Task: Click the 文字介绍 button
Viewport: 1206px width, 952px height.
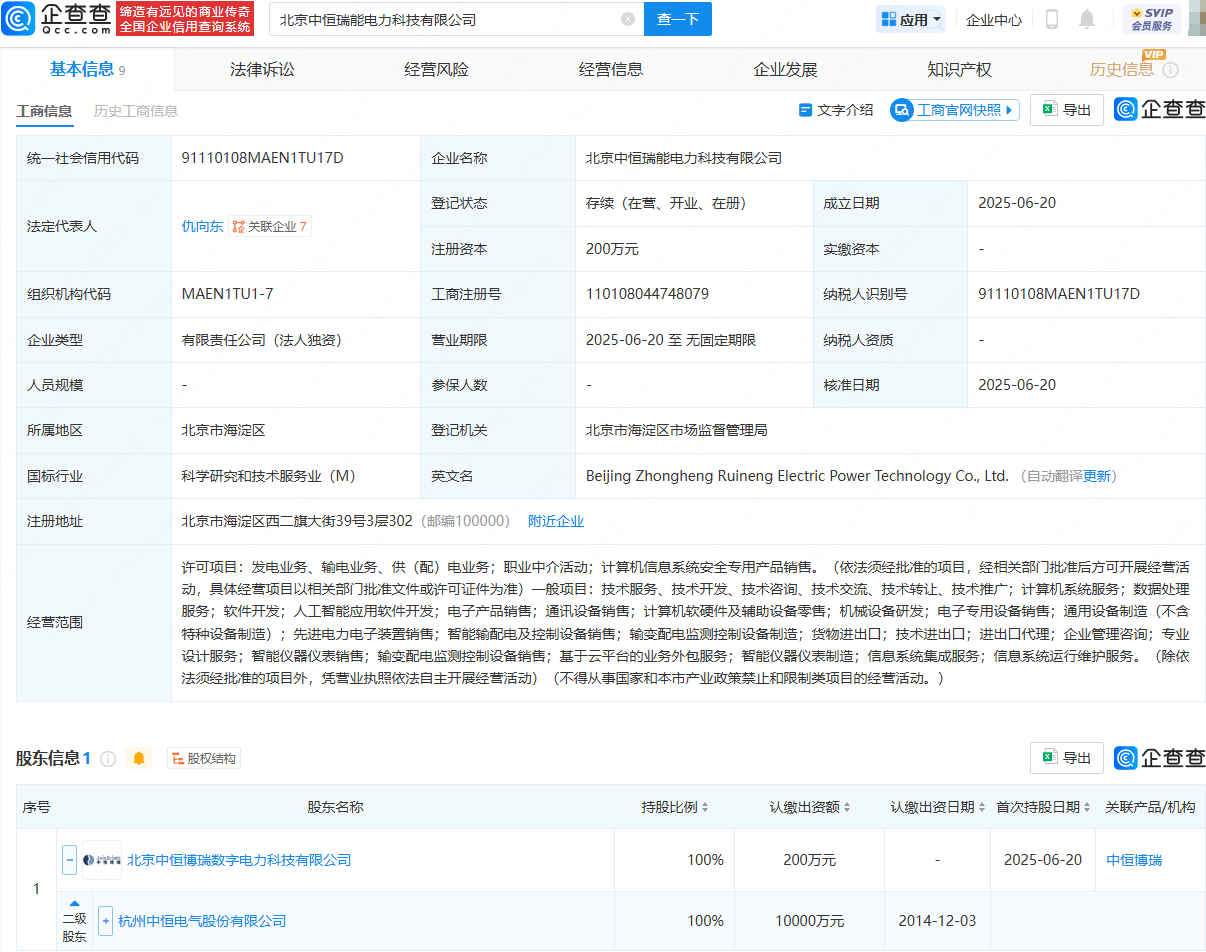Action: coord(836,110)
